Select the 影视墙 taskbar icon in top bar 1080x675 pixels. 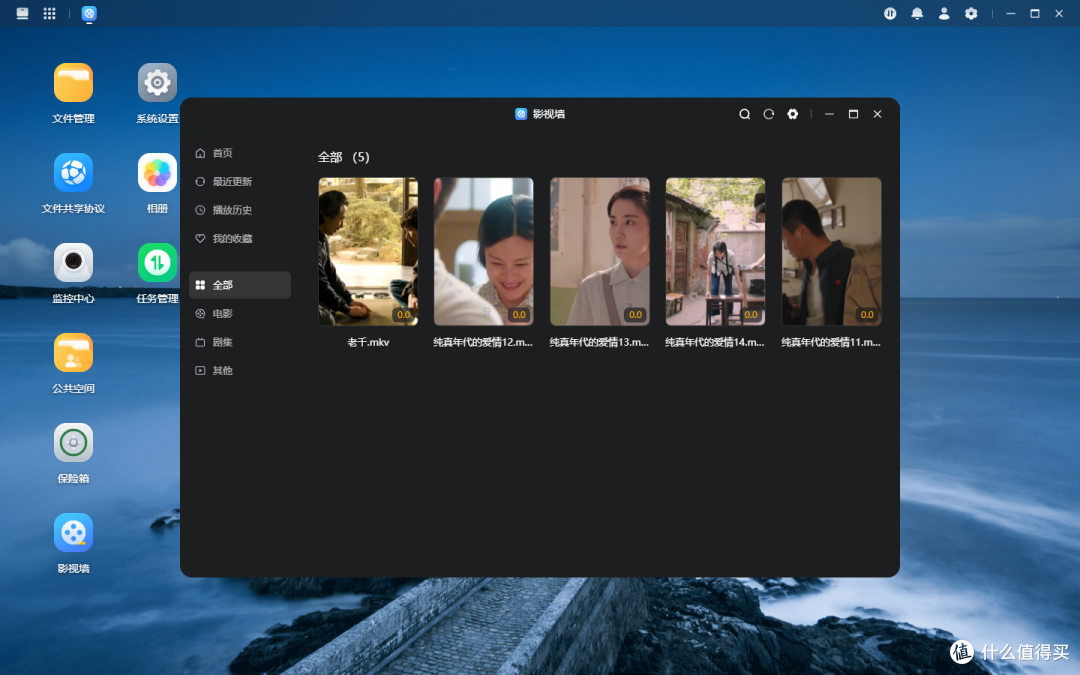tap(89, 13)
